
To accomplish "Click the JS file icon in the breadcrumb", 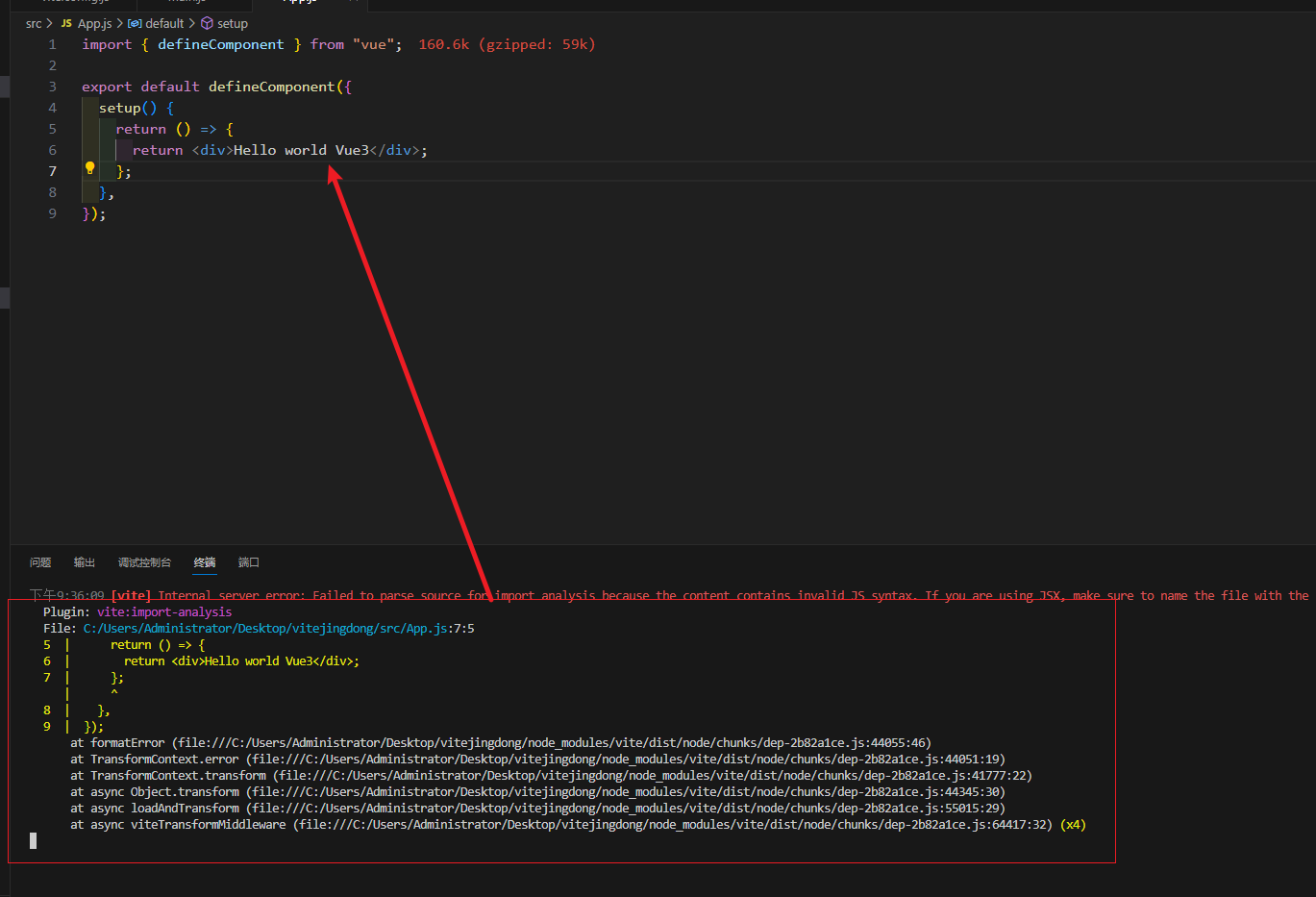I will (x=66, y=23).
